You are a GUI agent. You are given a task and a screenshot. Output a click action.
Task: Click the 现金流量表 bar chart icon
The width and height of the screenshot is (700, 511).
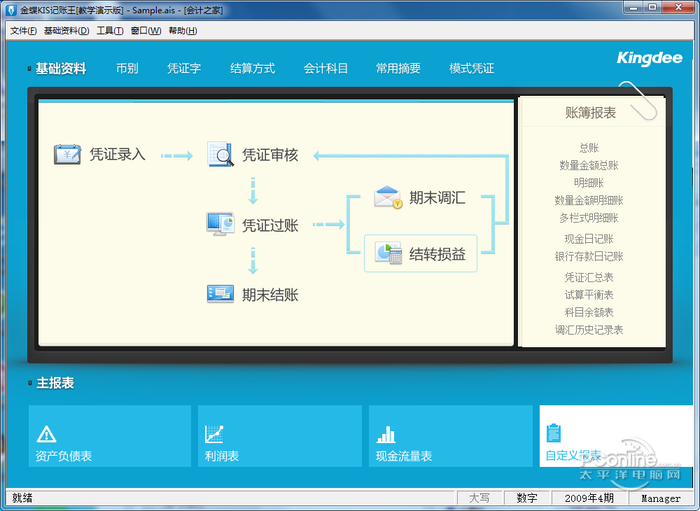pos(386,434)
